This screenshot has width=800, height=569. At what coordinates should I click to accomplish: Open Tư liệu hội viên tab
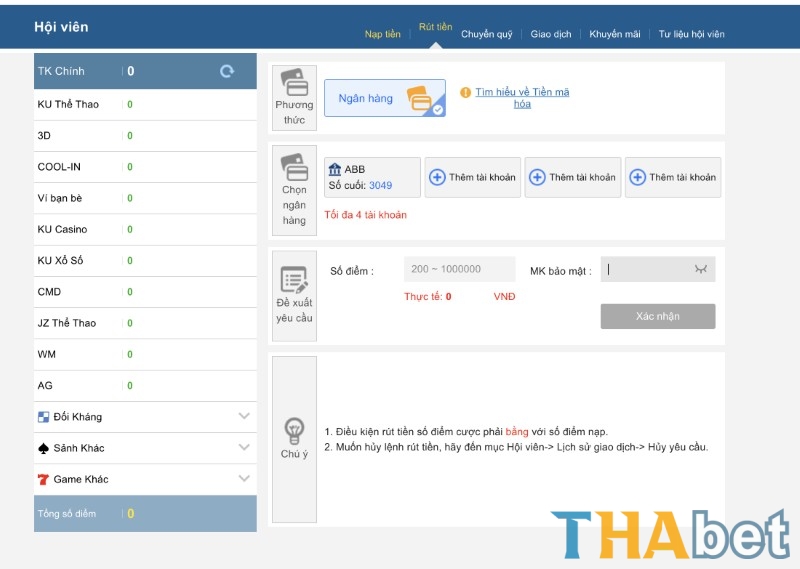691,34
